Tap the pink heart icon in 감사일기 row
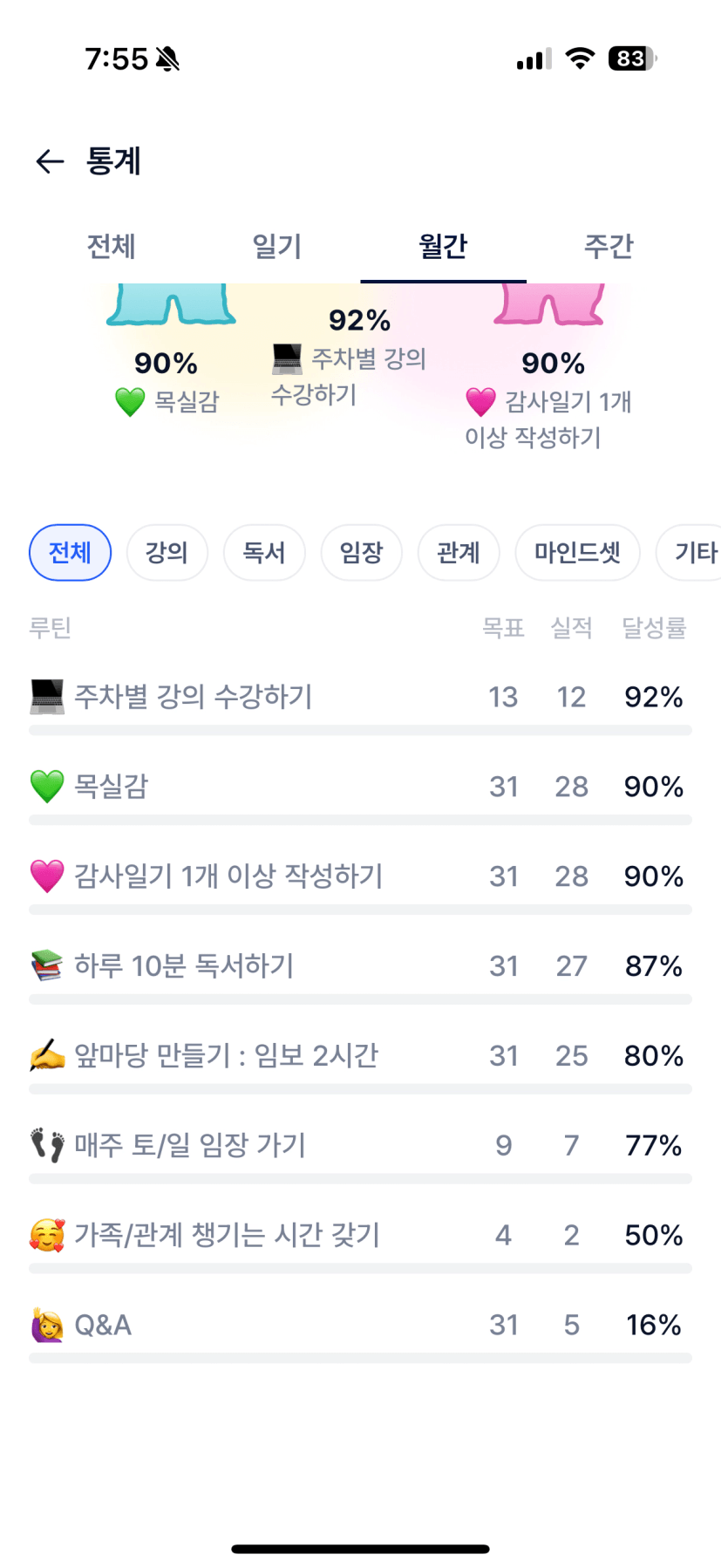The image size is (721, 1568). click(47, 876)
